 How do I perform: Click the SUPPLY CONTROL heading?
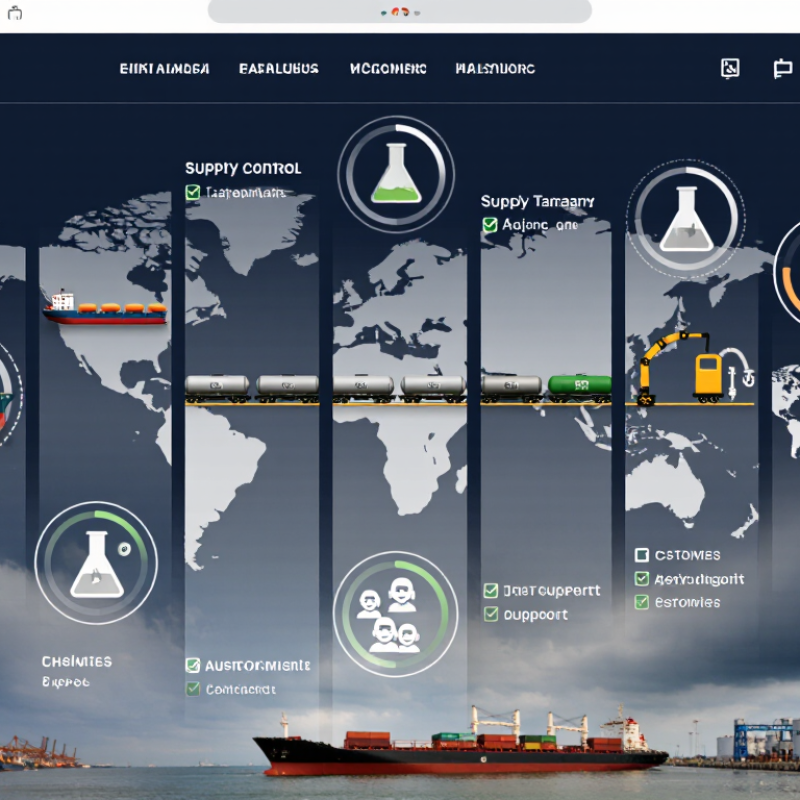[x=243, y=168]
